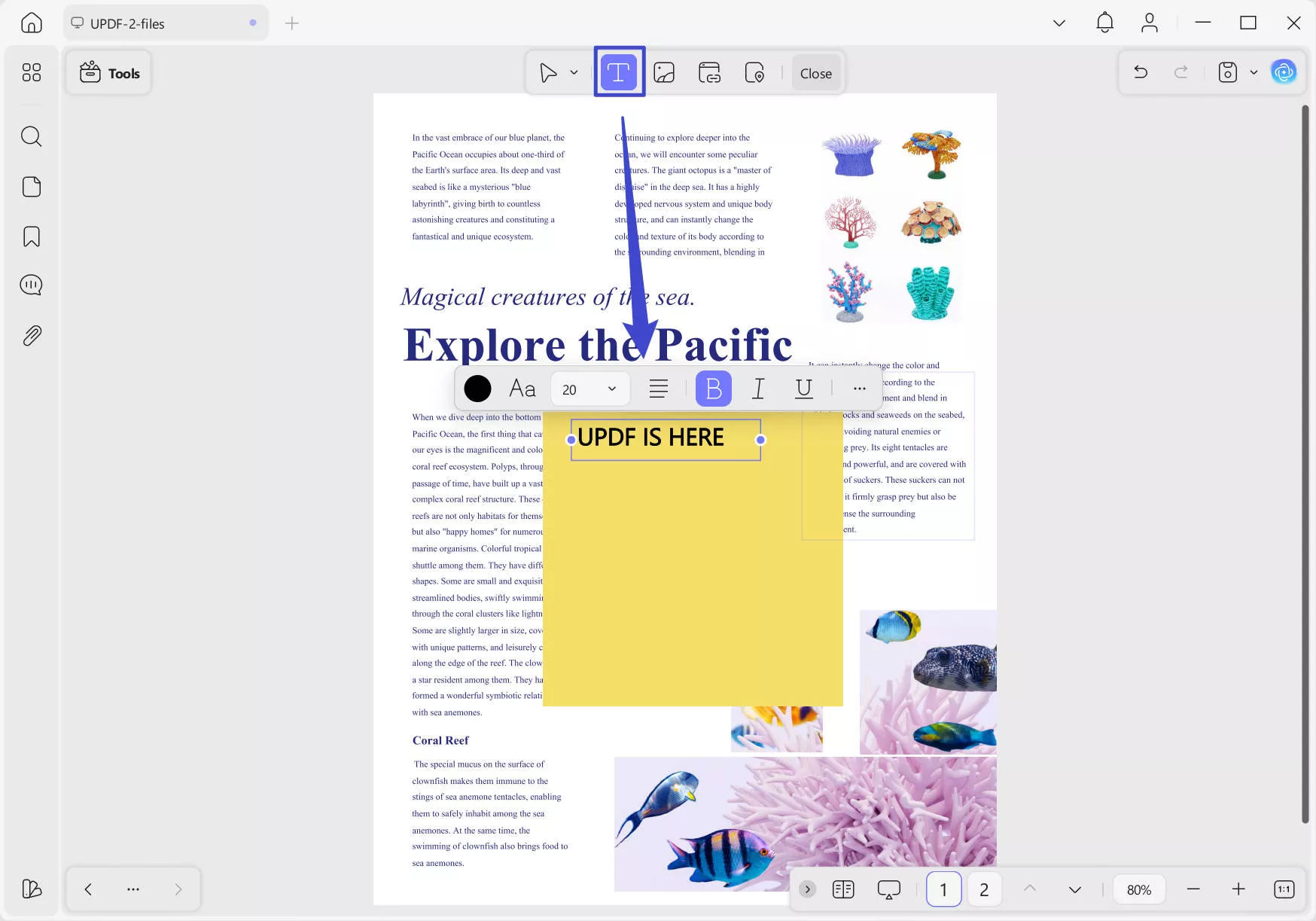Select the link insertion tool
The width and height of the screenshot is (1316, 921).
click(x=708, y=72)
